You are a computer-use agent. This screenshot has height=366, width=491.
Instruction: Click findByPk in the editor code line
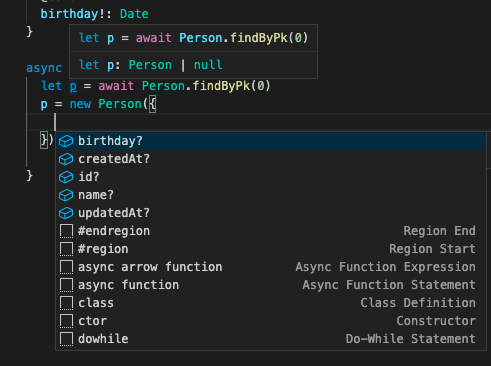coord(221,86)
